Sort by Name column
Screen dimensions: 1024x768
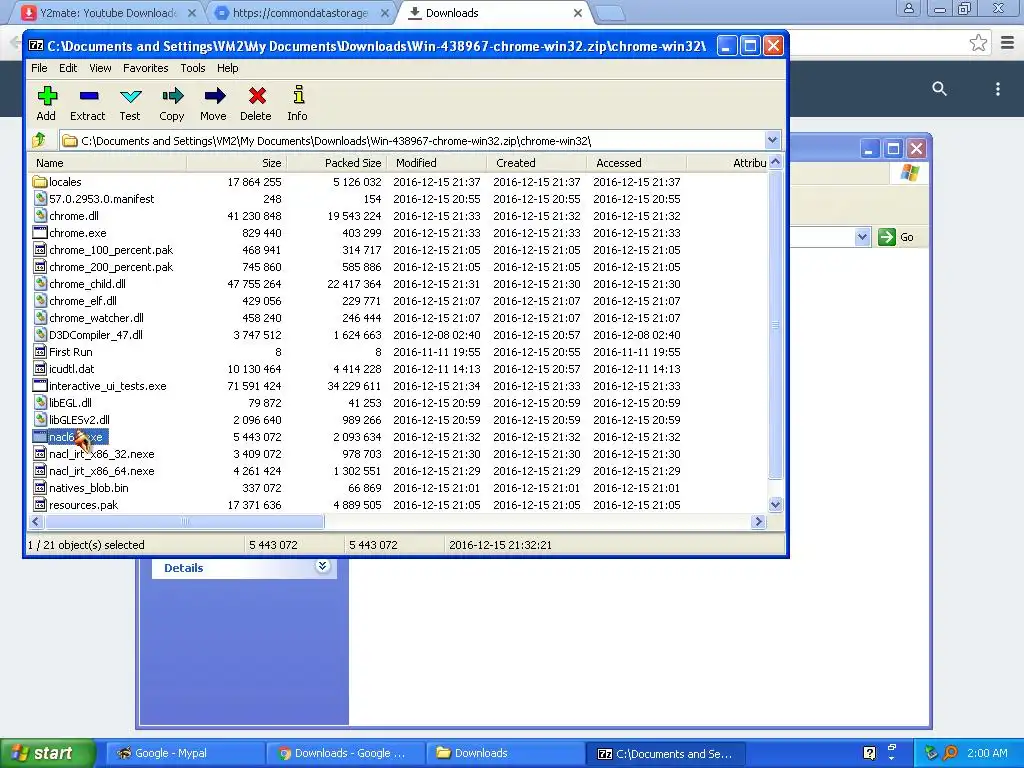pyautogui.click(x=107, y=163)
